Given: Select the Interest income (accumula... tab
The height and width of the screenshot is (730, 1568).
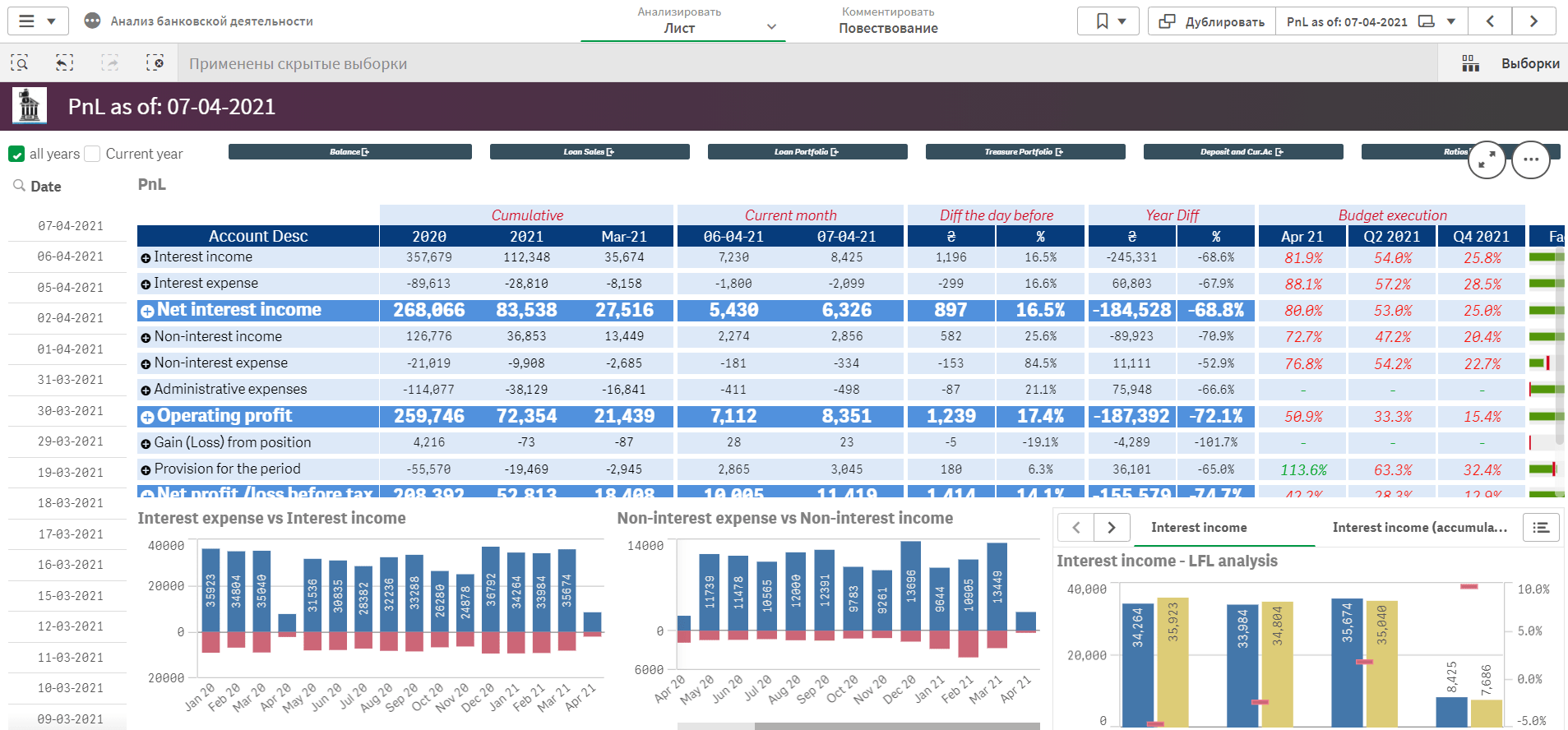Looking at the screenshot, I should pyautogui.click(x=1419, y=528).
